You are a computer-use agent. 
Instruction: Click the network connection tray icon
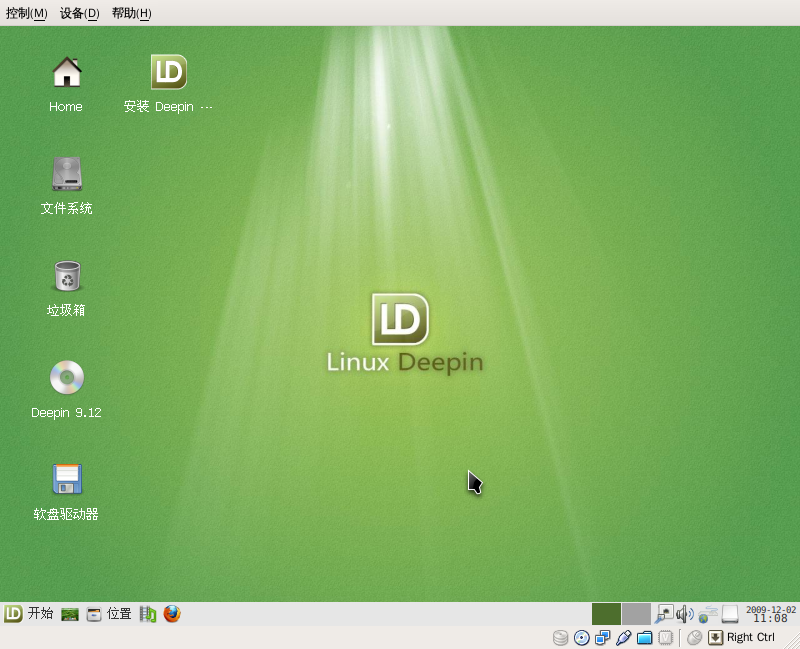tap(708, 614)
